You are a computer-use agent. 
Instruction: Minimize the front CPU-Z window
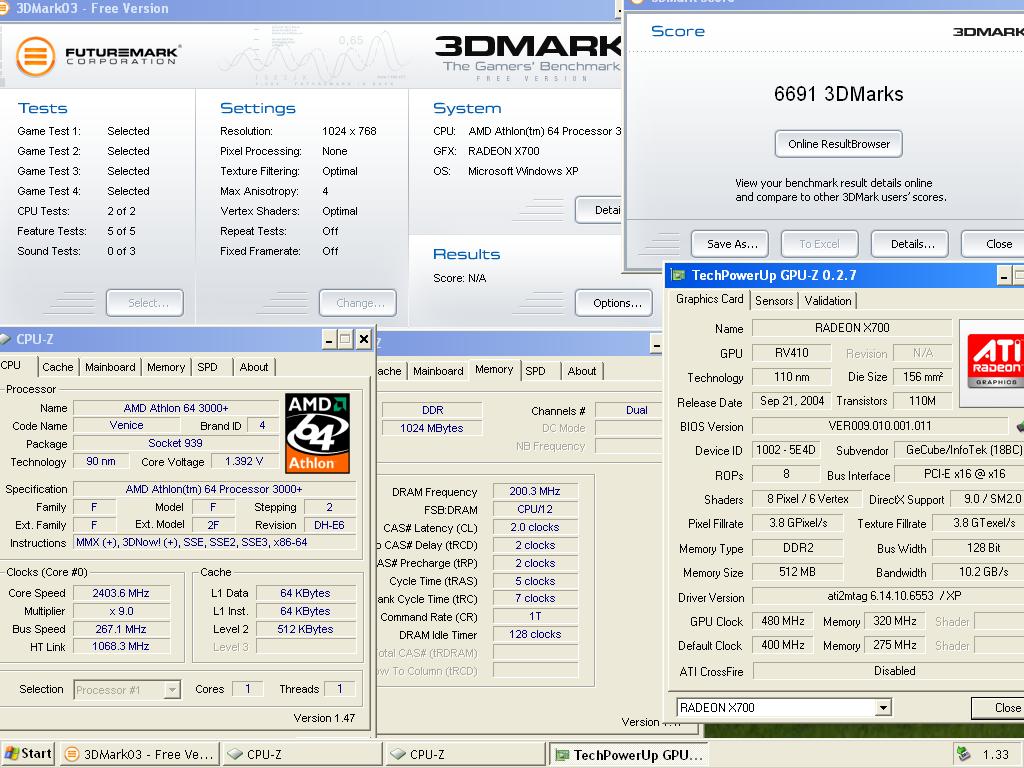click(x=329, y=339)
